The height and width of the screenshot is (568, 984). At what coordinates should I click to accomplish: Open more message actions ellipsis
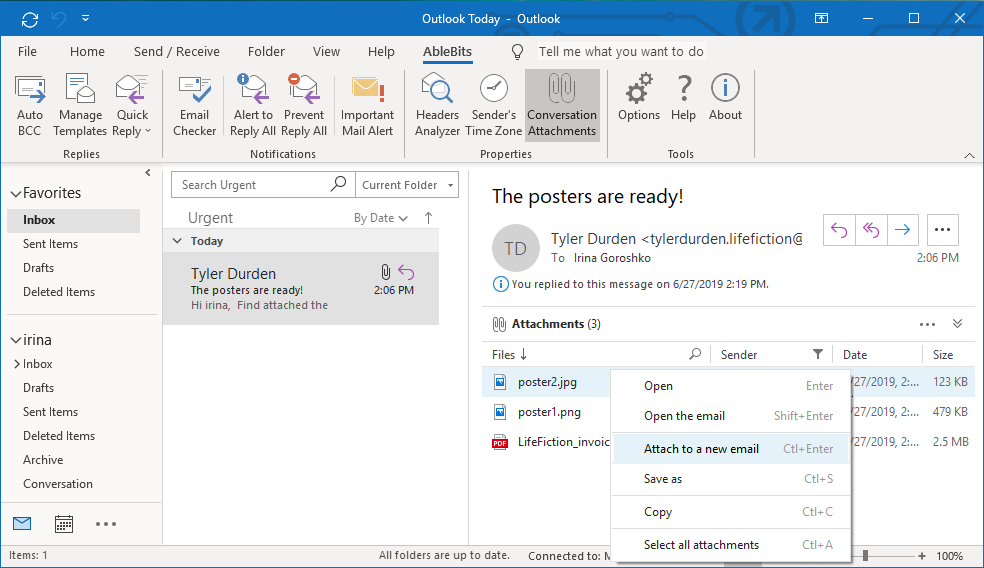point(942,230)
